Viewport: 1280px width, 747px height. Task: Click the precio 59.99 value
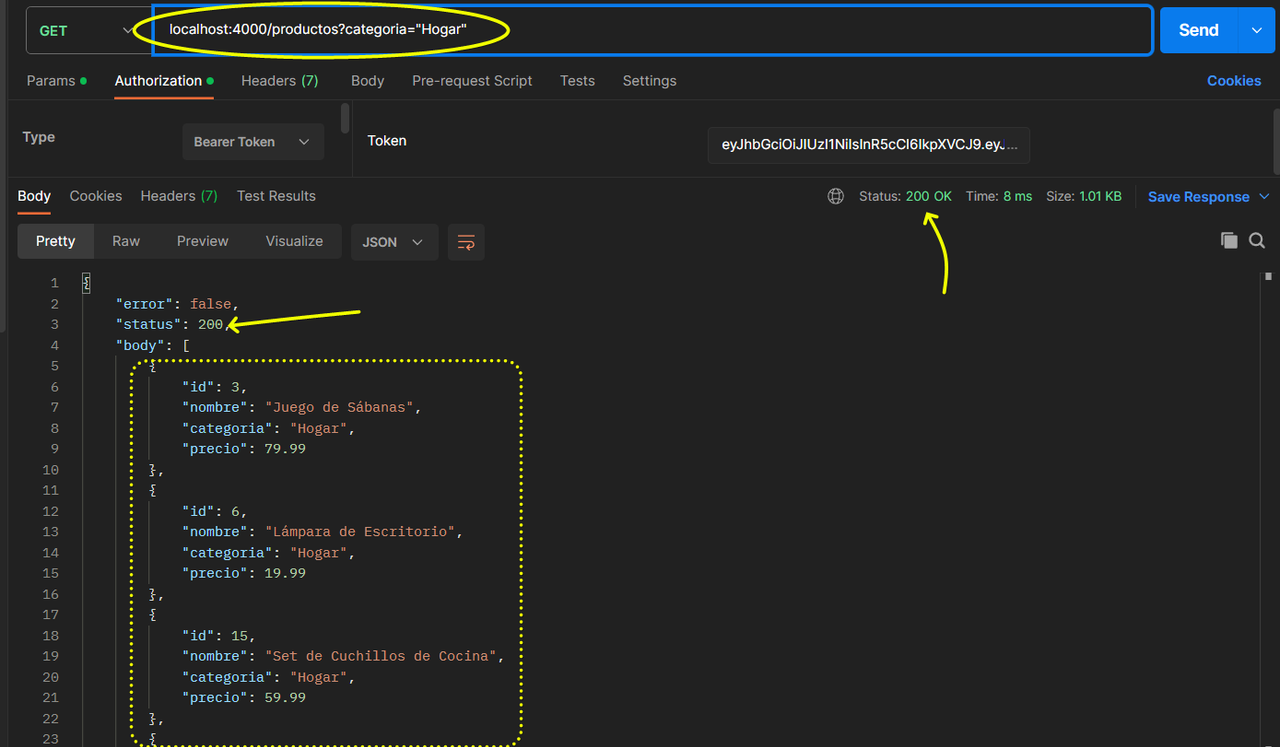tap(285, 697)
